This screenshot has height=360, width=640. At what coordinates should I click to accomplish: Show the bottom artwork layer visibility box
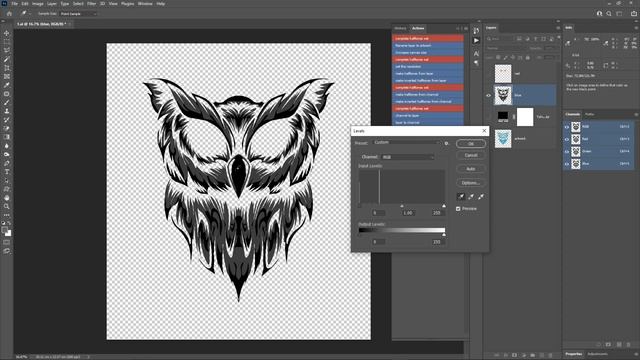pos(488,139)
